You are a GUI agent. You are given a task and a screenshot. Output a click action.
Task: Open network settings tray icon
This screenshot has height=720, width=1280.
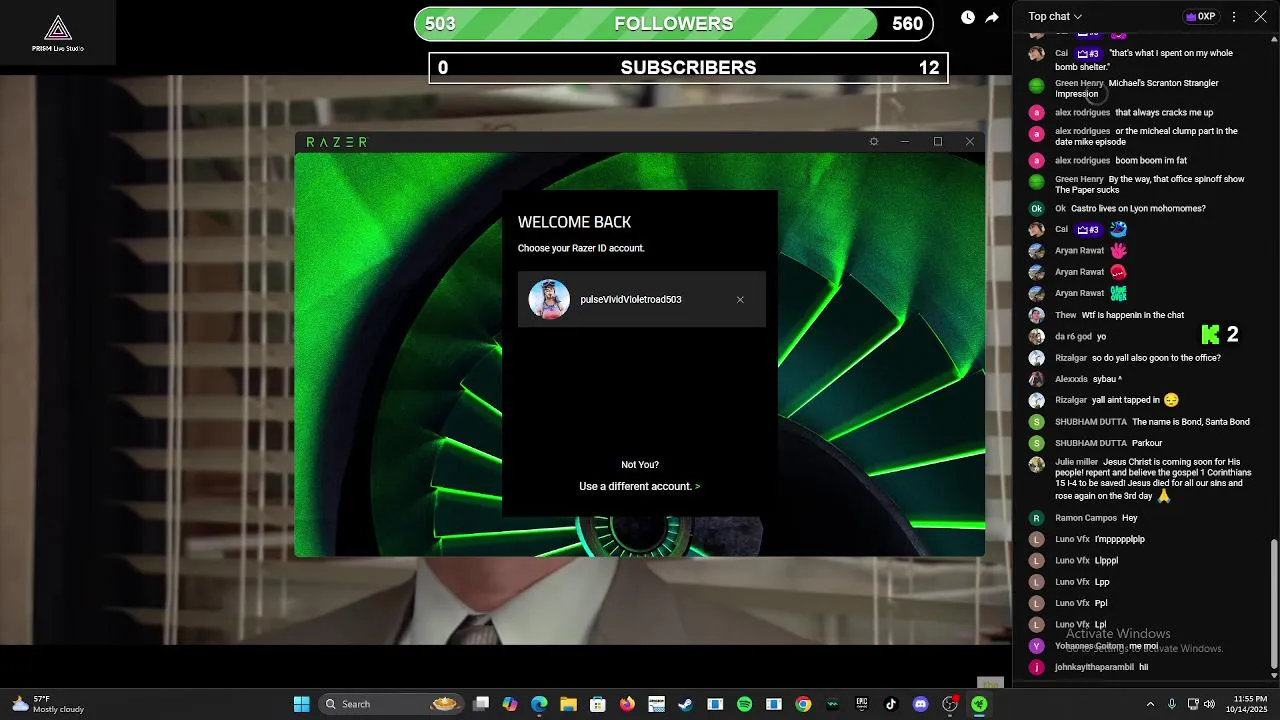(x=1193, y=704)
